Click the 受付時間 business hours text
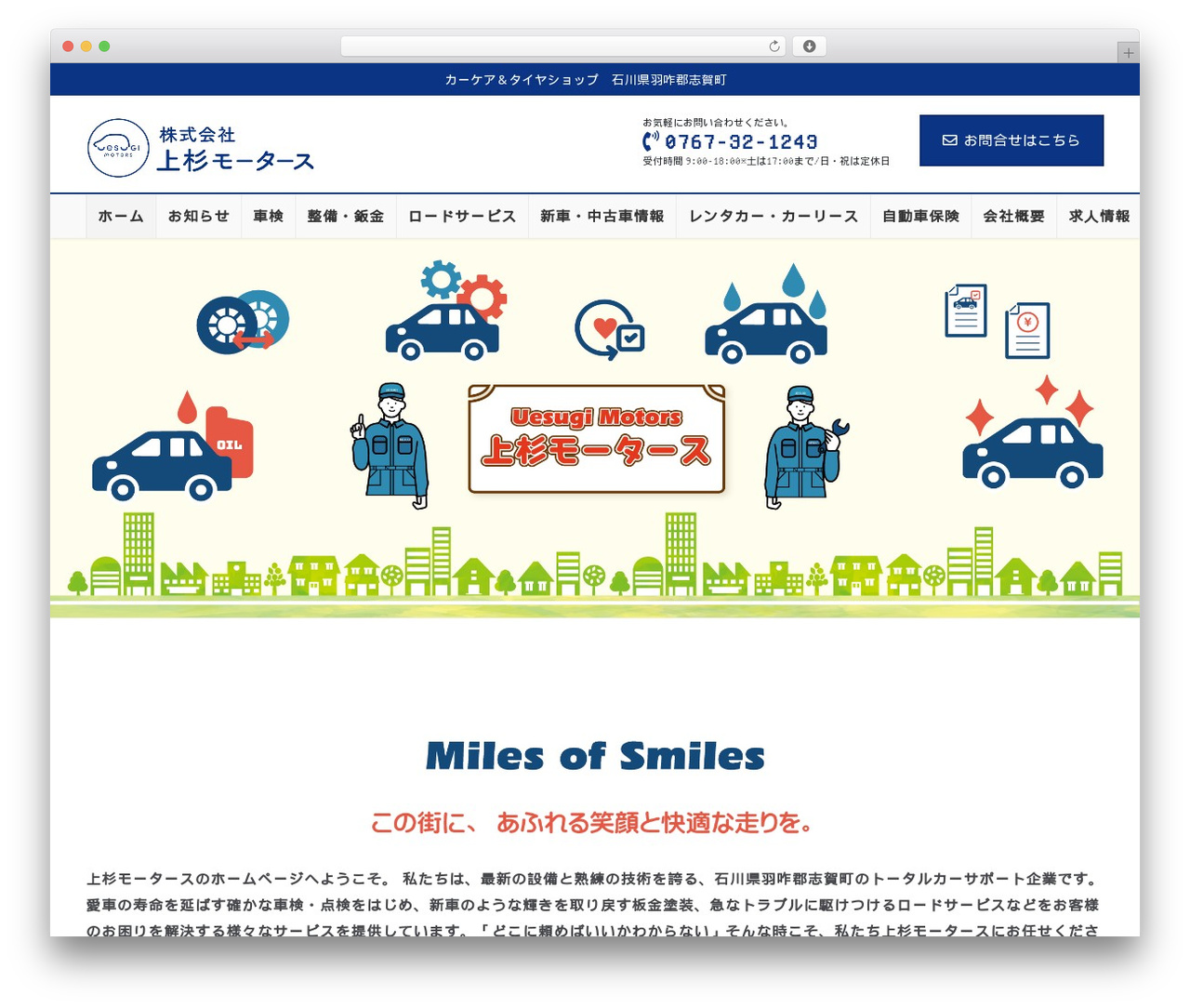 coord(766,161)
